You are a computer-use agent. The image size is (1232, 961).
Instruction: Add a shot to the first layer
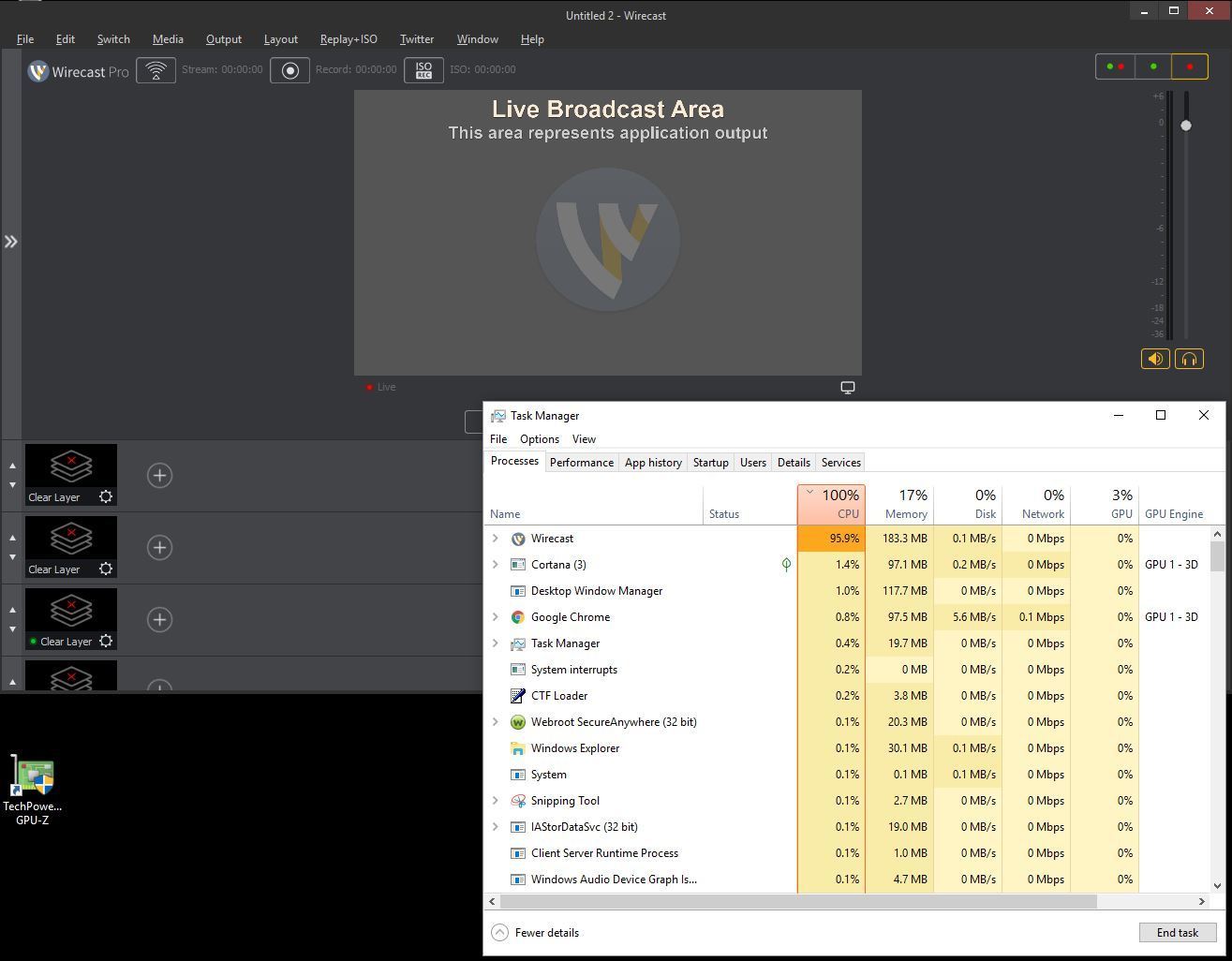tap(159, 475)
